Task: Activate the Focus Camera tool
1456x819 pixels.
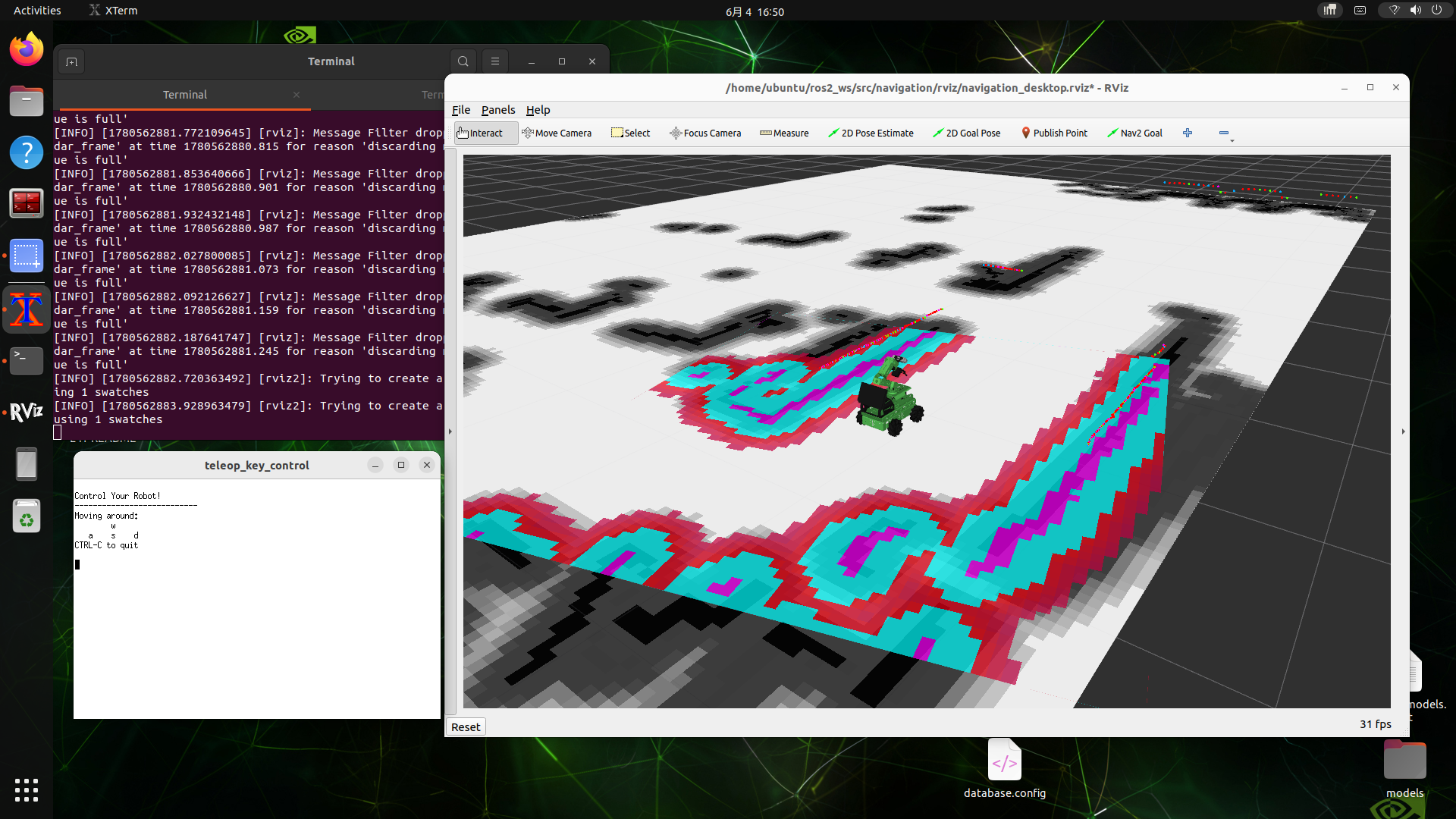Action: pos(705,133)
